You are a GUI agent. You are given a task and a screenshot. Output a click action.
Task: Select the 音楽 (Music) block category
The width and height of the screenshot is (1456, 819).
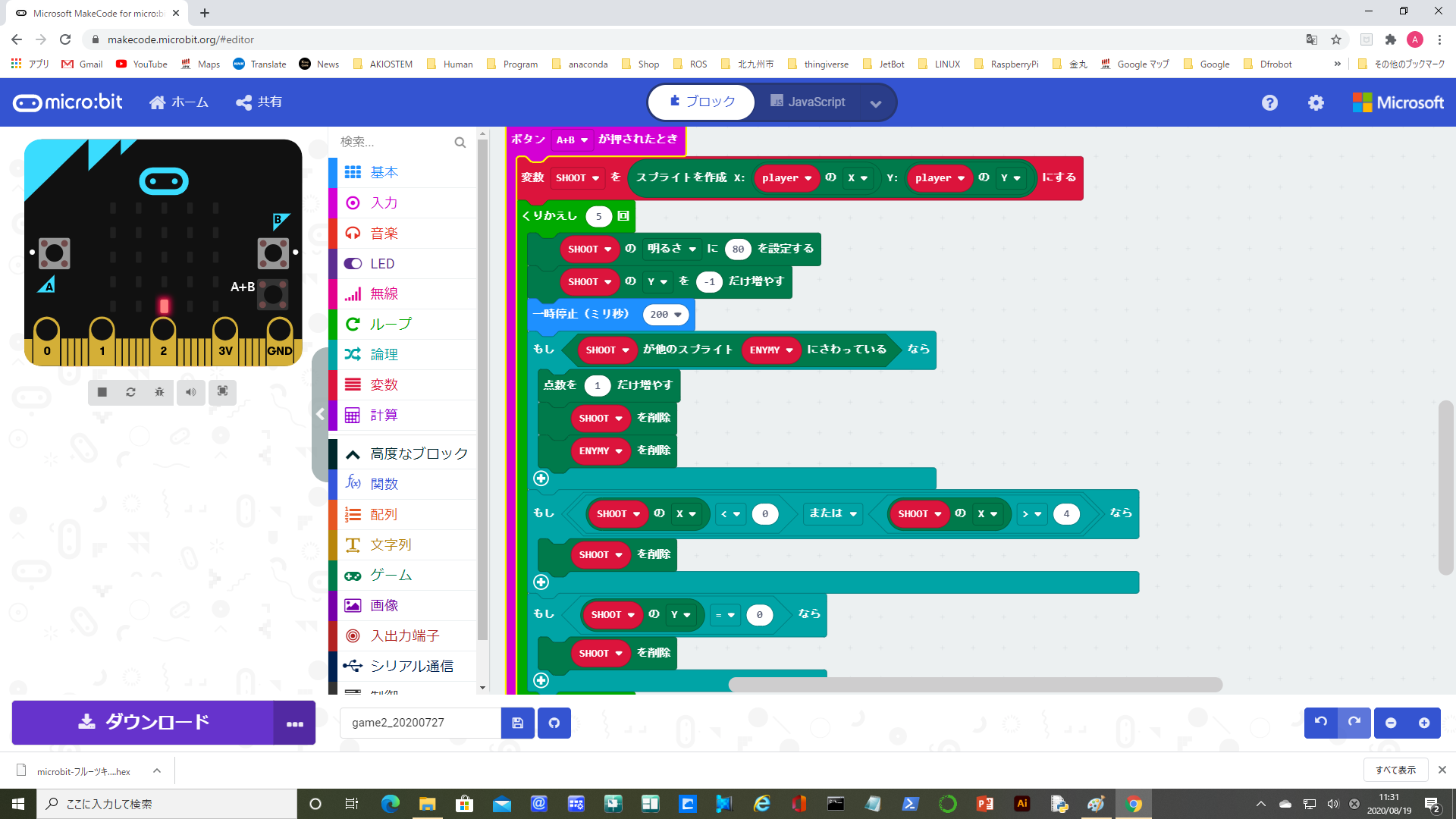point(382,233)
